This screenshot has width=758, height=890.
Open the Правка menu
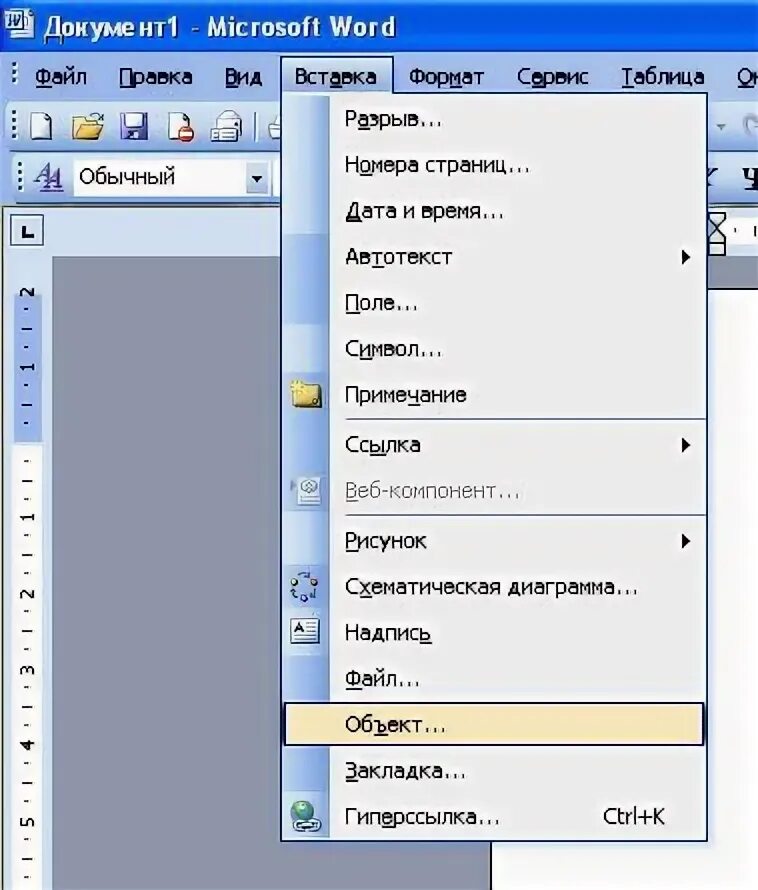pyautogui.click(x=156, y=77)
